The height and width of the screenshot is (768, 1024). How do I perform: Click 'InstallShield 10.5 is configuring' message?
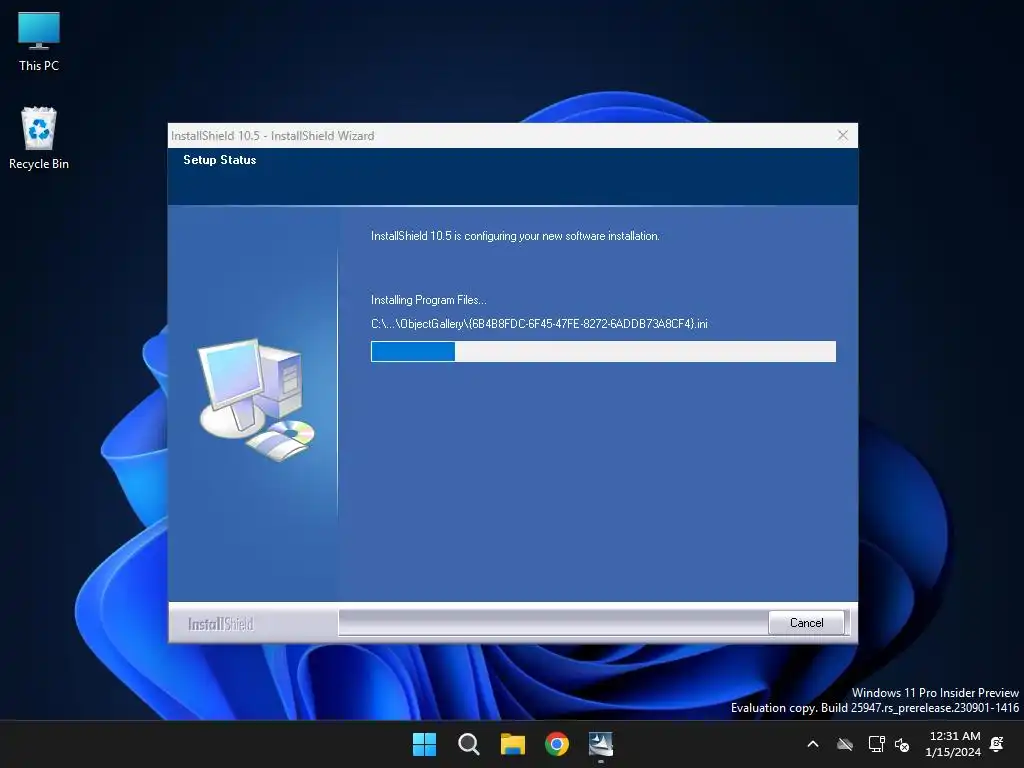(515, 236)
